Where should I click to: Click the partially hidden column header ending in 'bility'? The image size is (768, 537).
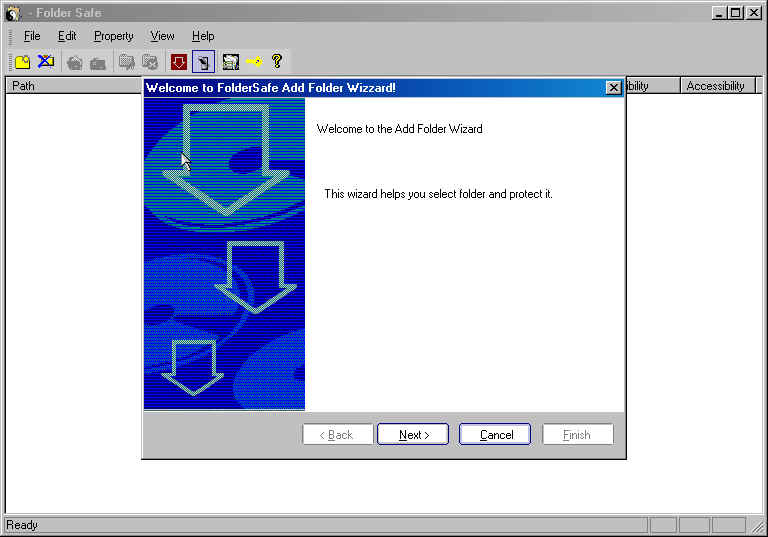(x=653, y=86)
